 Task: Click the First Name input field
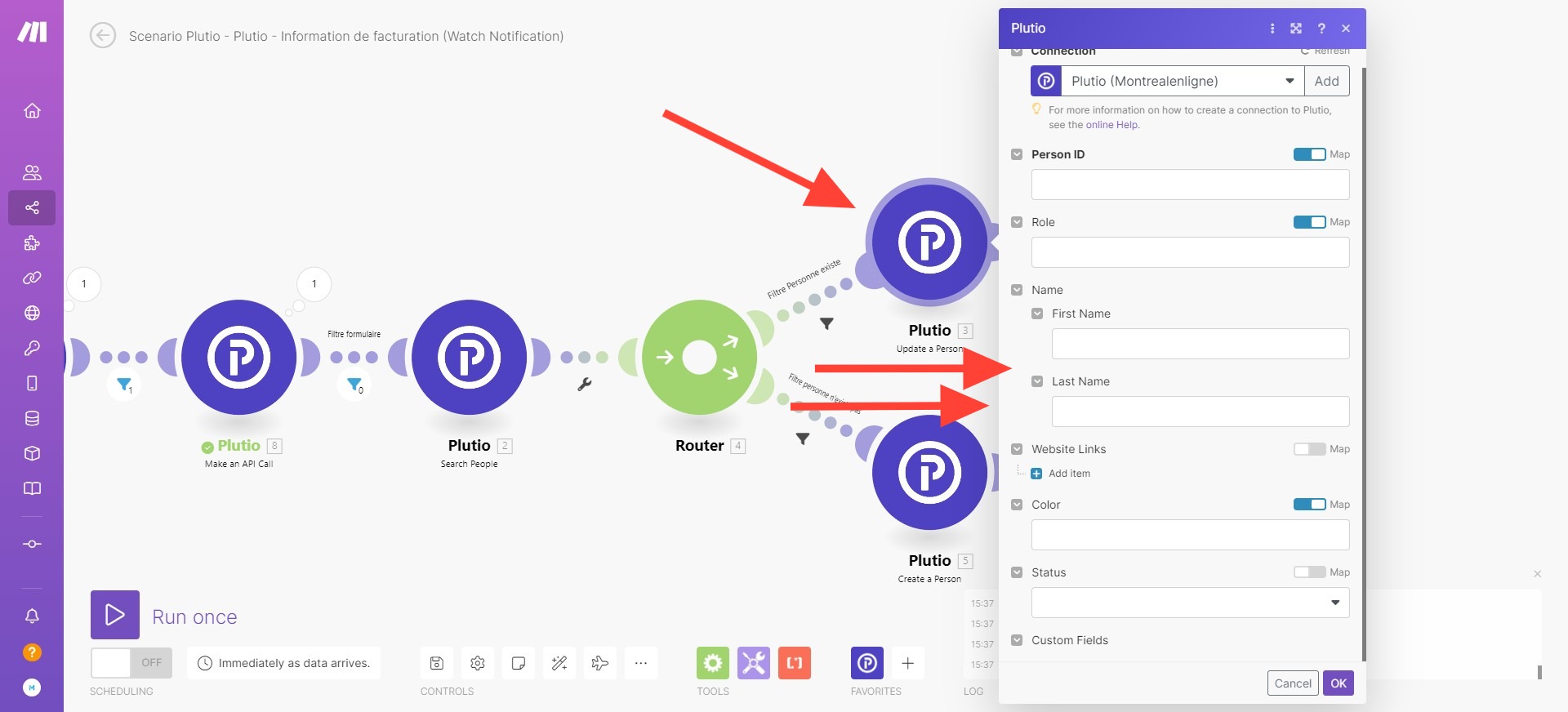tap(1200, 344)
